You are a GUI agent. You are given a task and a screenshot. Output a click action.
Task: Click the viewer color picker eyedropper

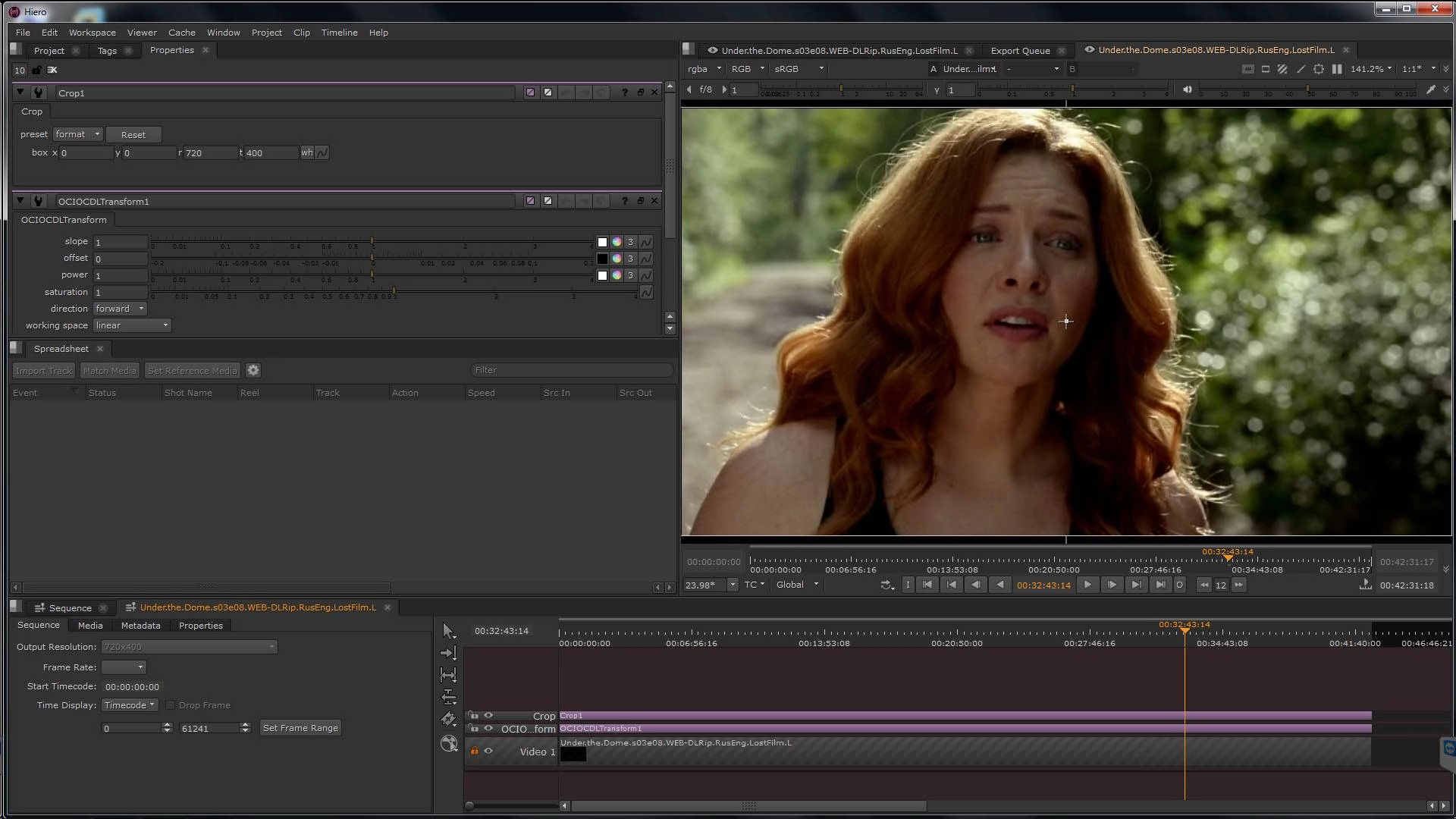(1431, 89)
